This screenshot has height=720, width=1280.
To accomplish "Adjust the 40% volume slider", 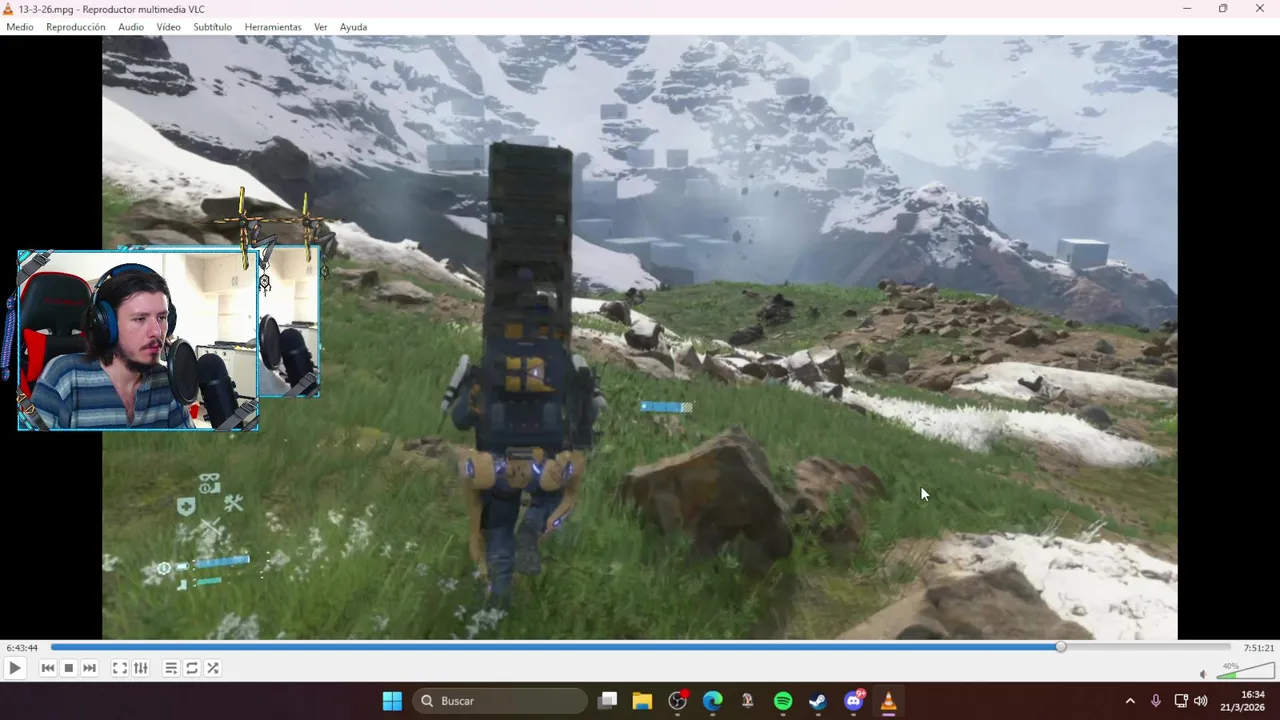I will (x=1245, y=671).
